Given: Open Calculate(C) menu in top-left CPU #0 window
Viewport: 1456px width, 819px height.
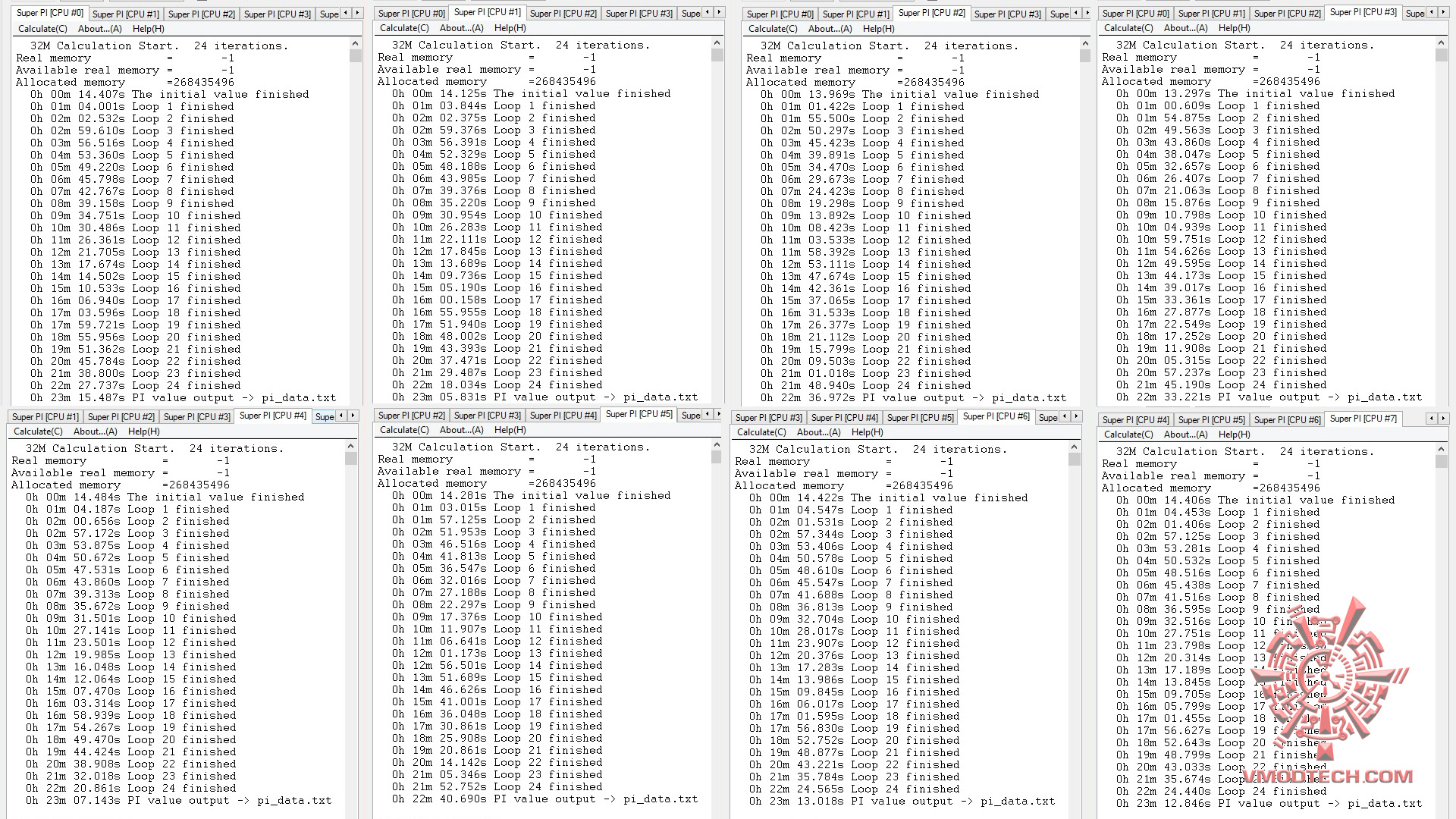Looking at the screenshot, I should (x=42, y=29).
